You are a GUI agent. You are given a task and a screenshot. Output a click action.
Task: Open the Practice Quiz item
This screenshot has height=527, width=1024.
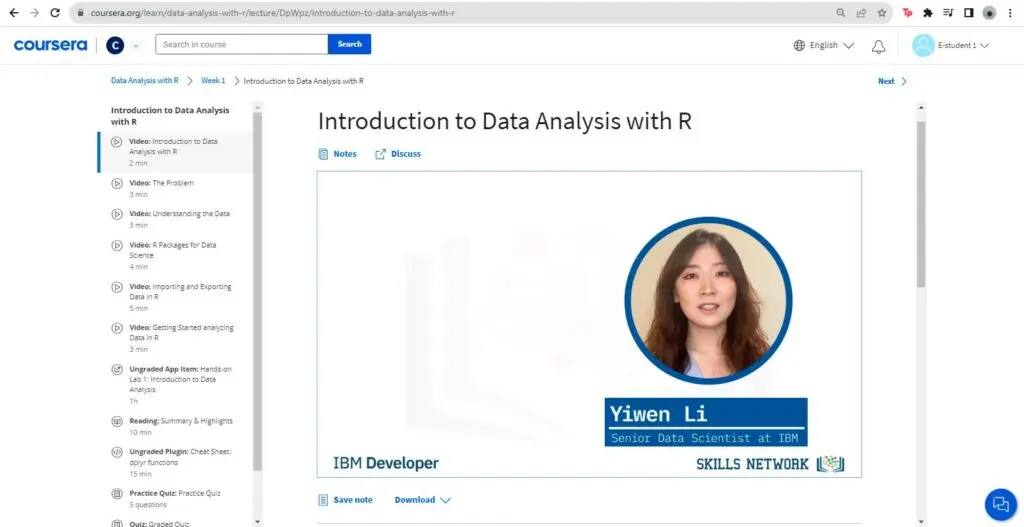(x=176, y=498)
